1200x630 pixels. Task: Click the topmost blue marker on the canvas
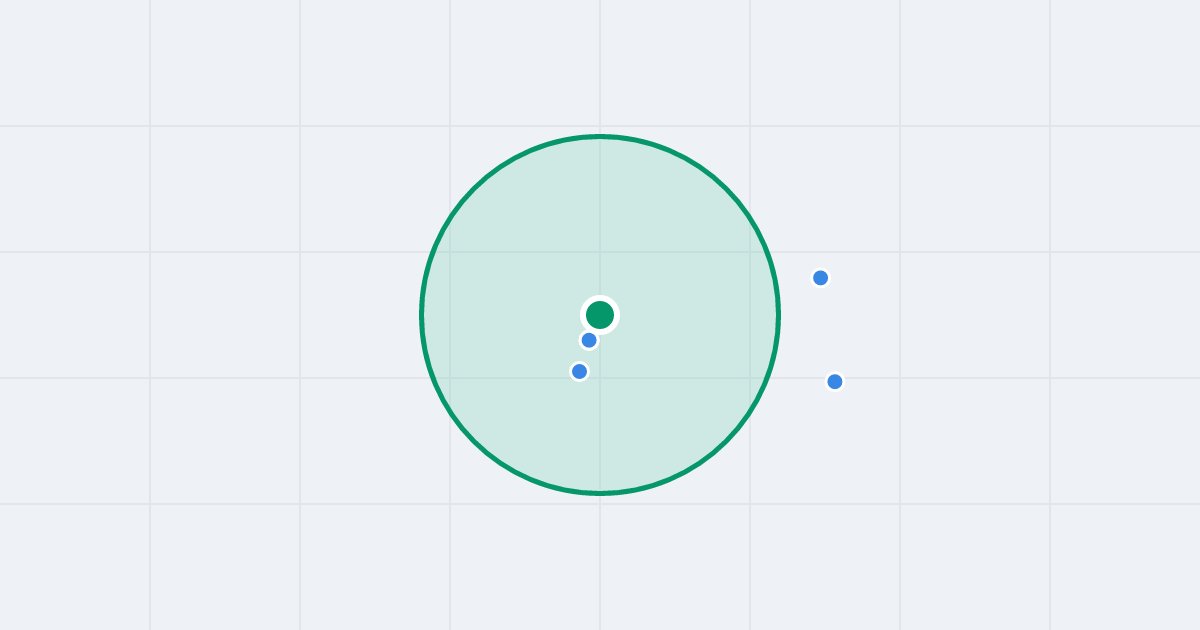pyautogui.click(x=820, y=278)
